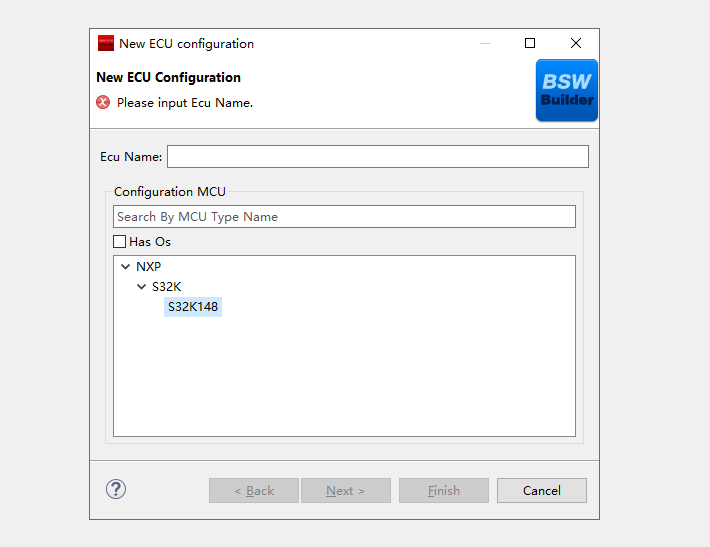Select the NXP vendor label in the tree
710x547 pixels.
point(148,267)
